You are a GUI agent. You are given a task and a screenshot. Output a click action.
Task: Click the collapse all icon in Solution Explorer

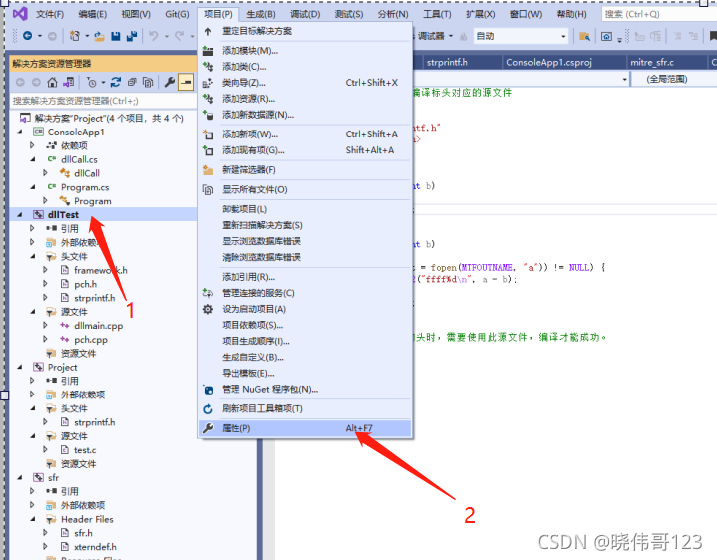[132, 82]
